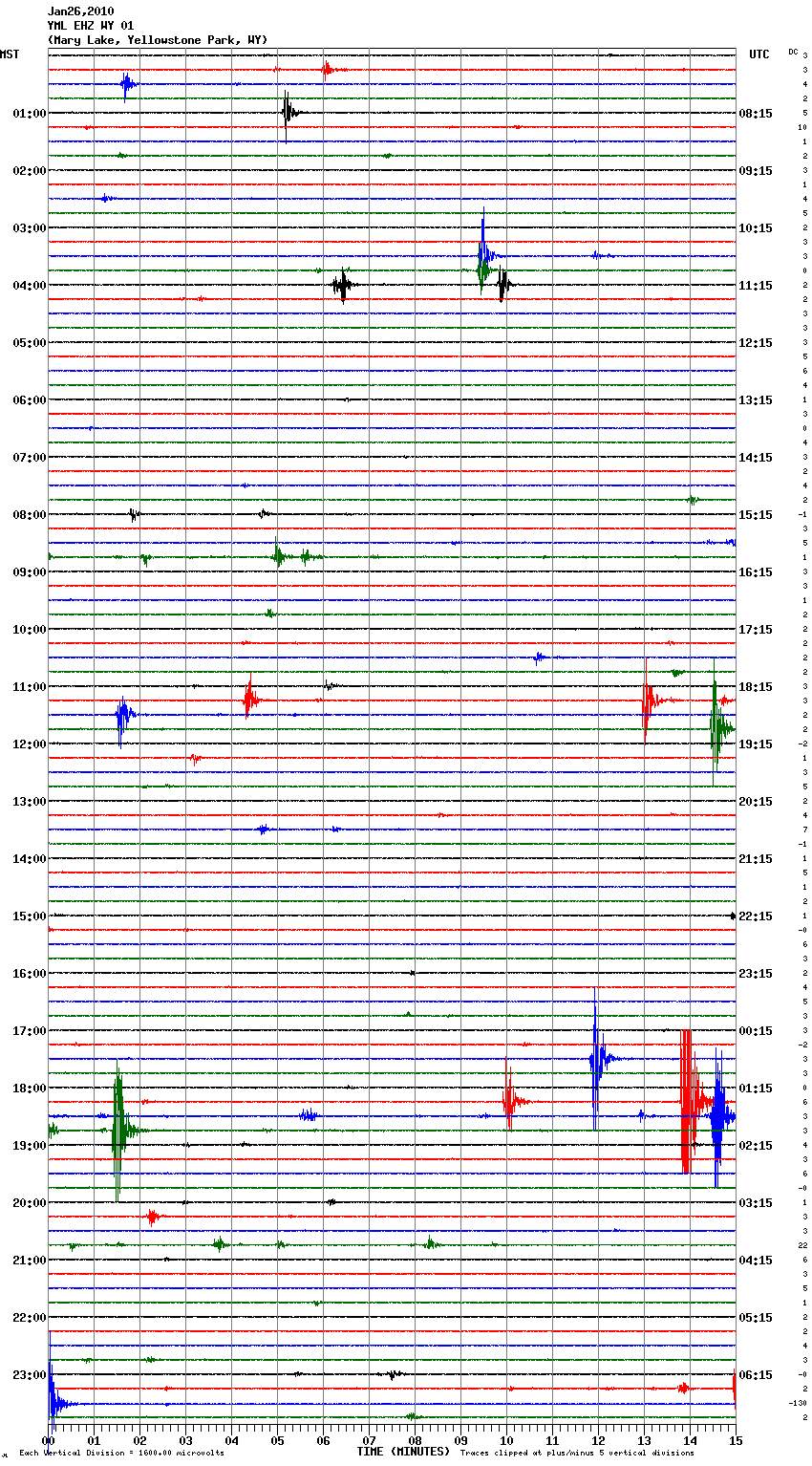The width and height of the screenshot is (812, 1466).
Task: Click the 18:15 UTC time label
Action: tap(756, 687)
